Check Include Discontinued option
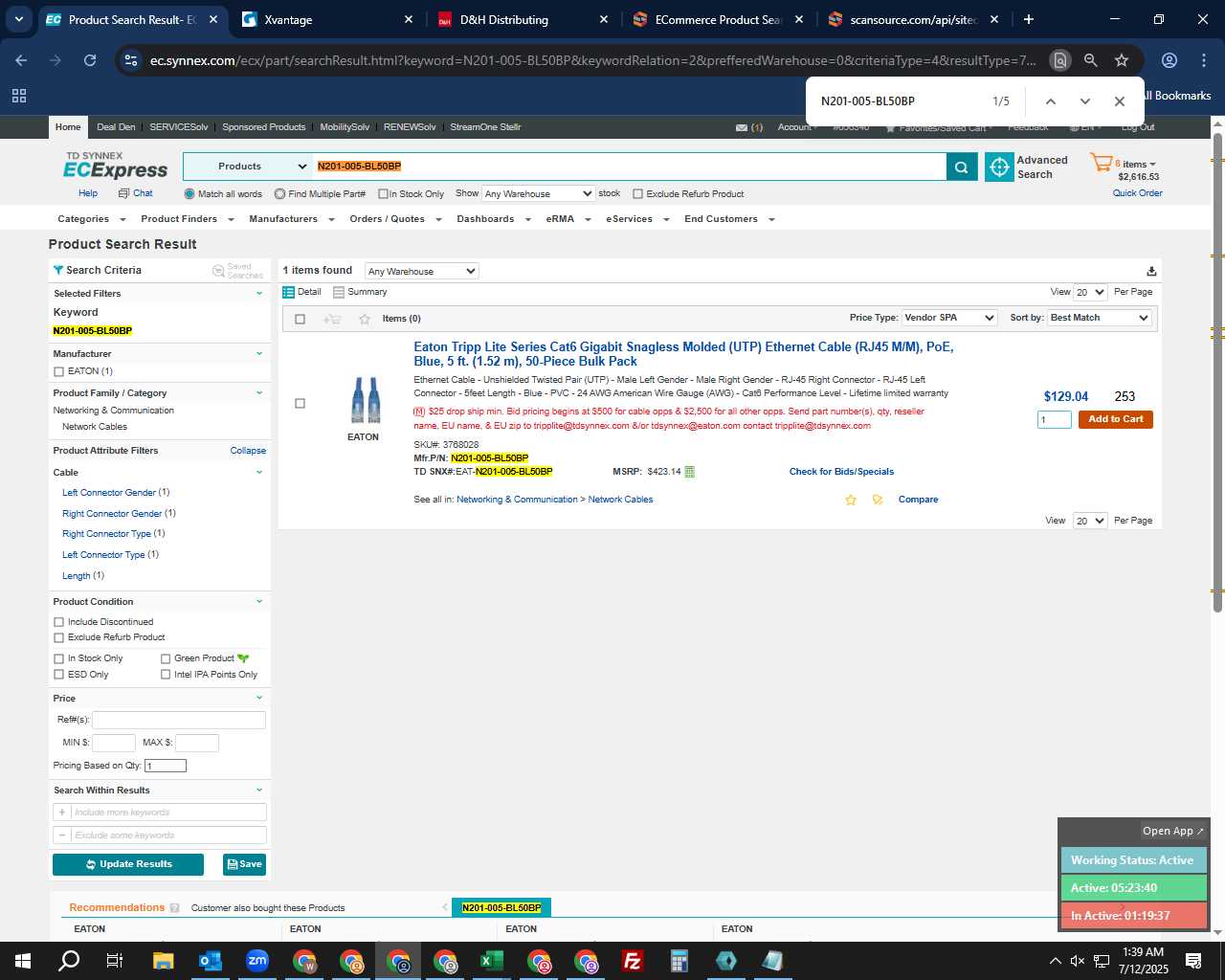The image size is (1225, 980). 58,622
